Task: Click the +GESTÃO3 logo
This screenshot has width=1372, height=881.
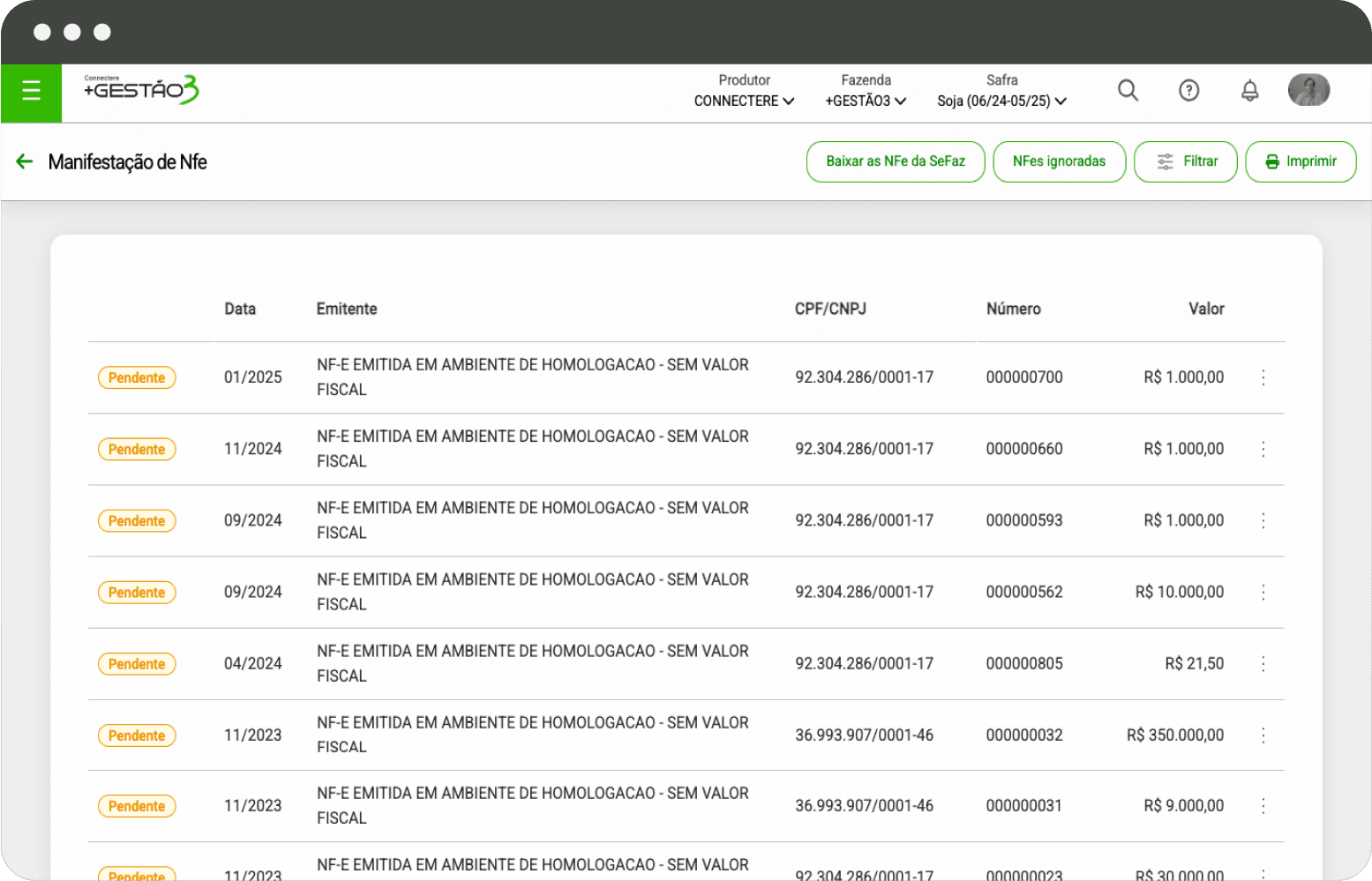Action: pyautogui.click(x=141, y=90)
